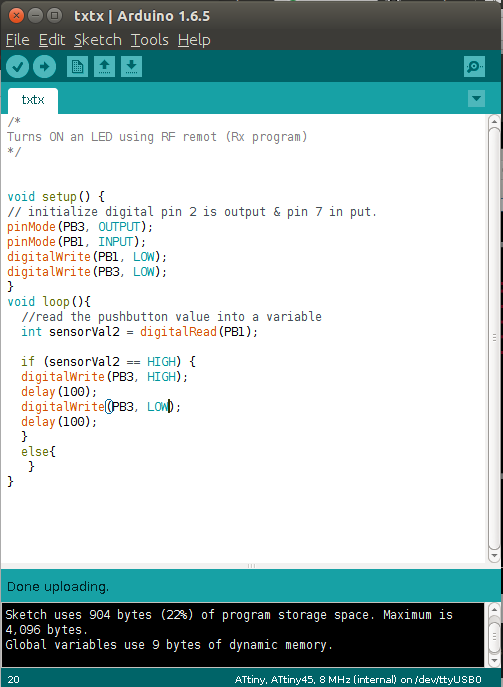
Task: Open the Help menu
Action: coord(194,40)
